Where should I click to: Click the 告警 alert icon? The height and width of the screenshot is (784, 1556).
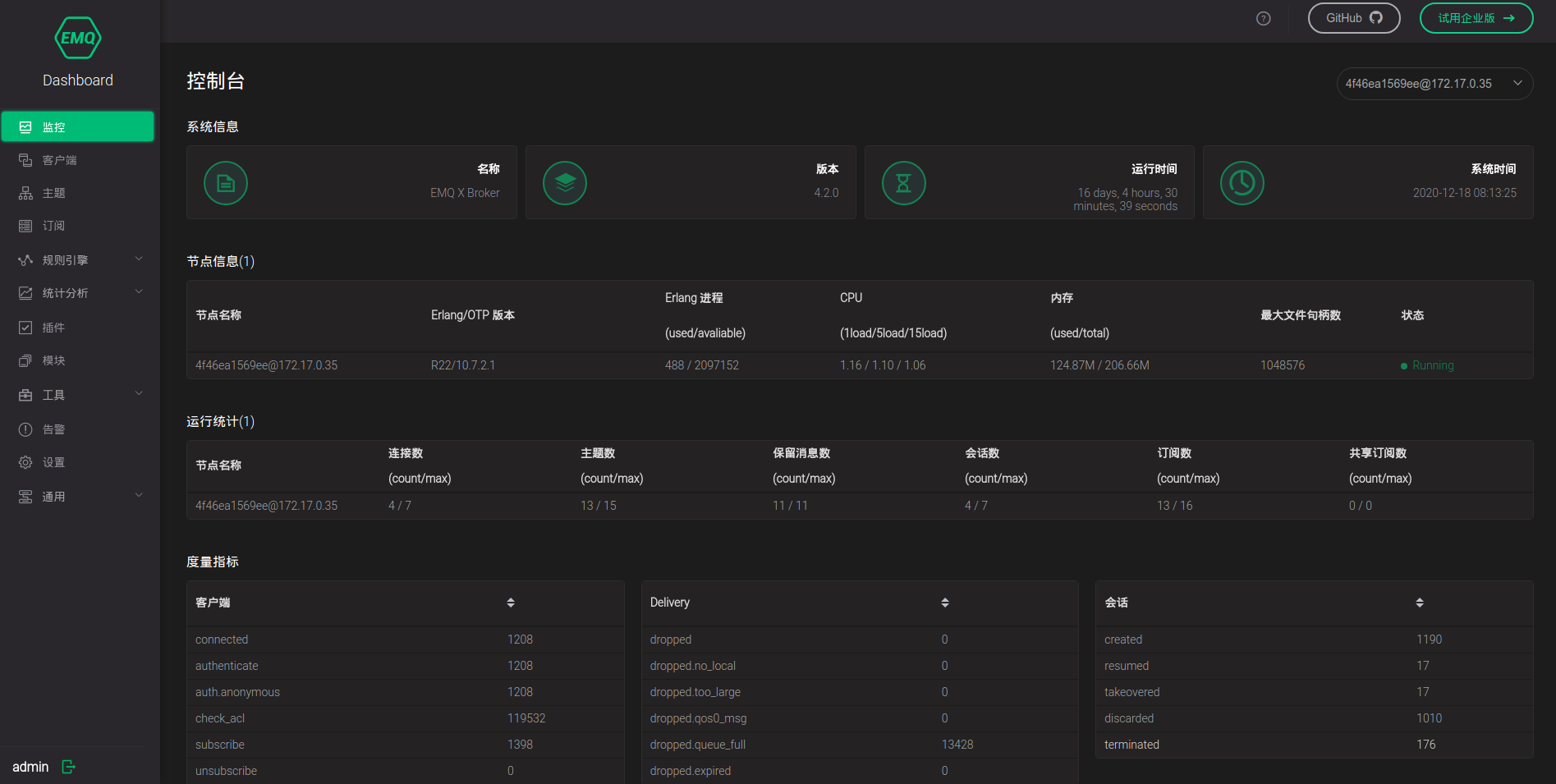point(25,429)
